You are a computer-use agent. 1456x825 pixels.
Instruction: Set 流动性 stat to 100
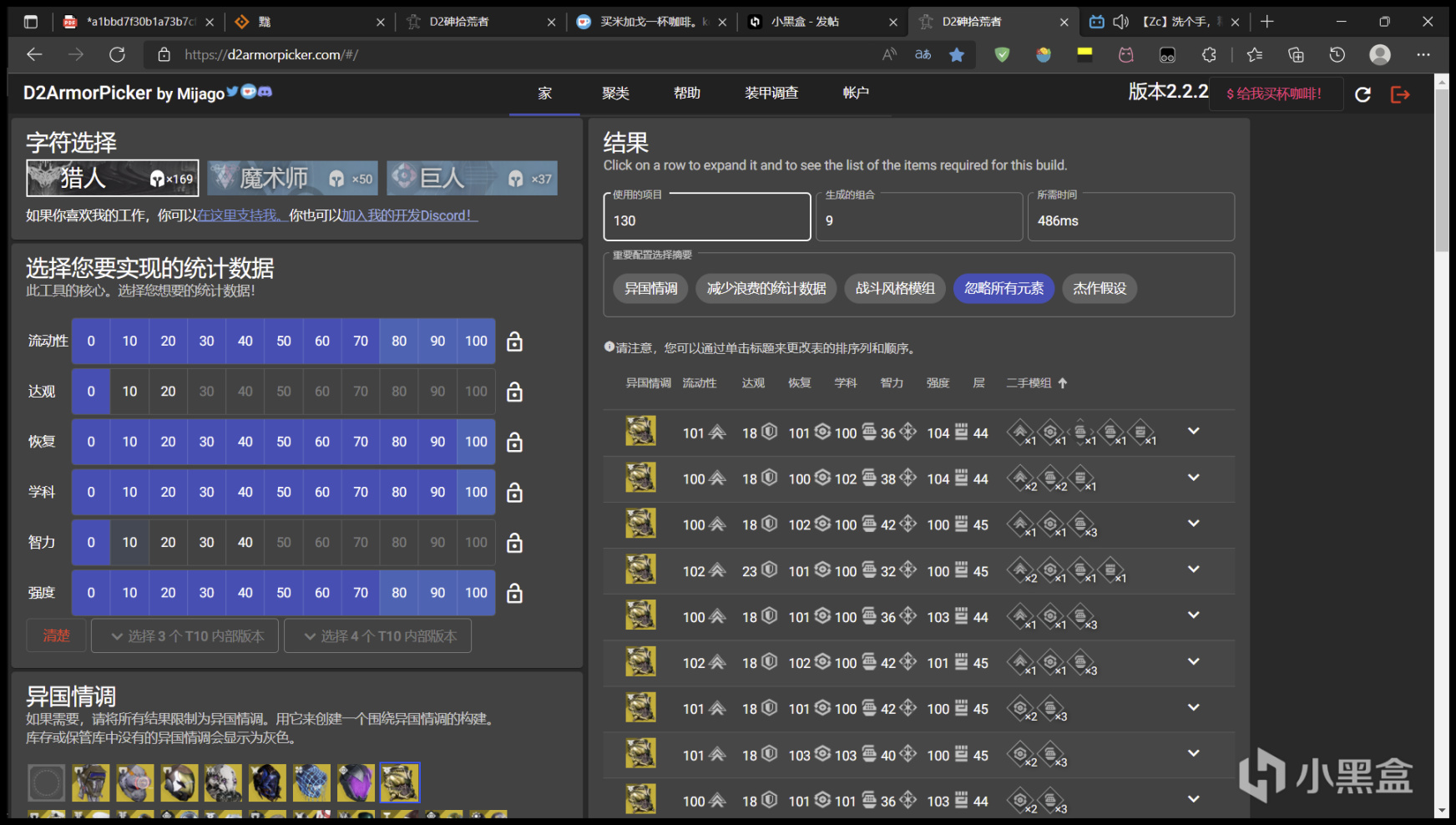coord(476,342)
